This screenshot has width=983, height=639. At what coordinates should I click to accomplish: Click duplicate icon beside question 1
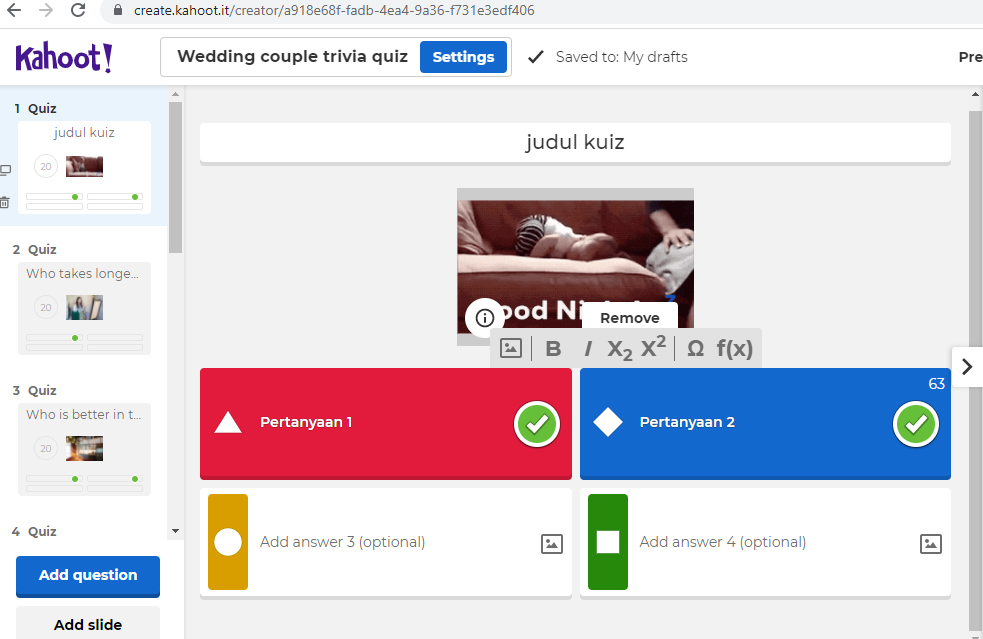tap(5, 170)
